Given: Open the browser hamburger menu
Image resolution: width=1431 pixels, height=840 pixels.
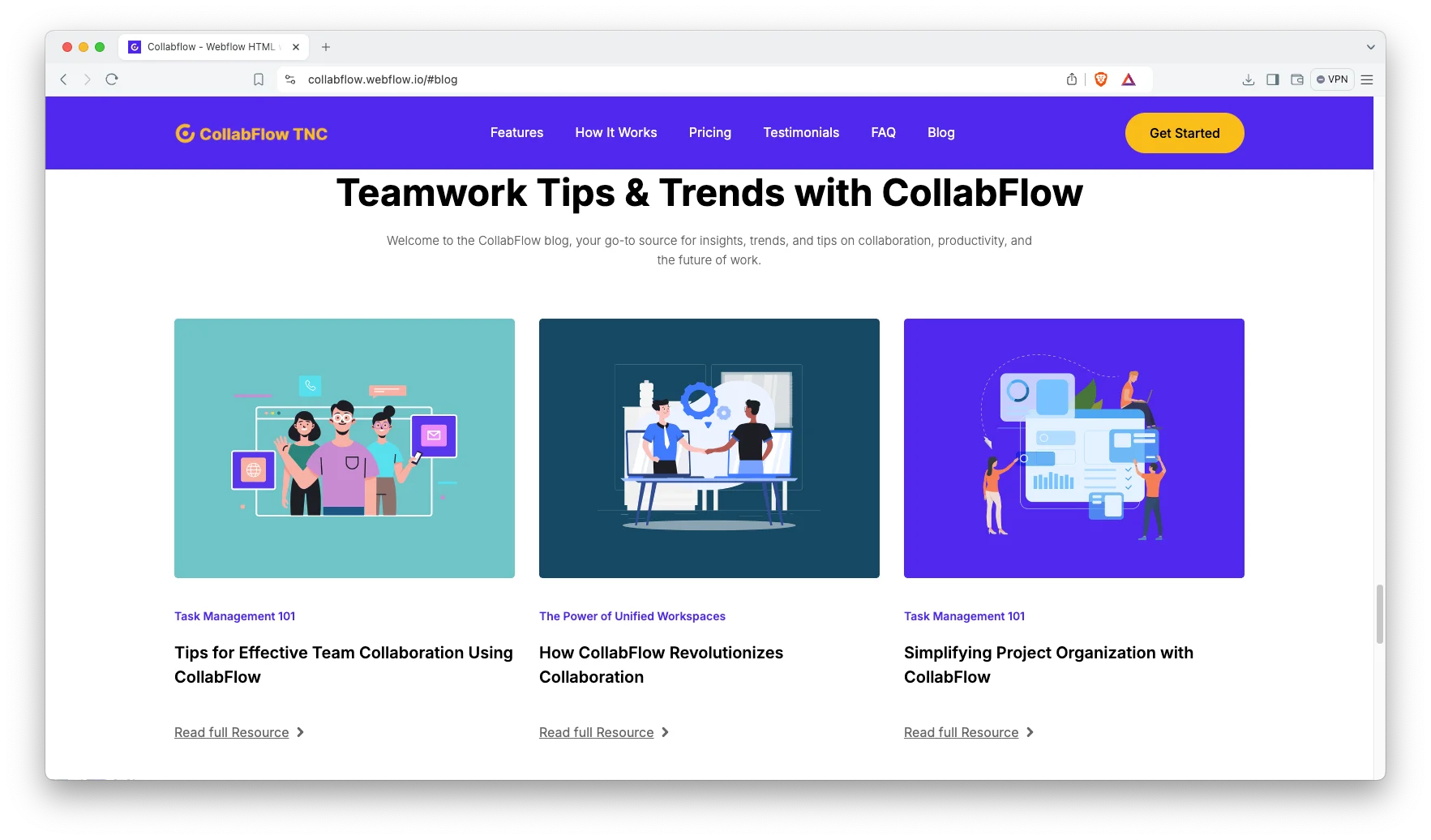Looking at the screenshot, I should (1367, 79).
